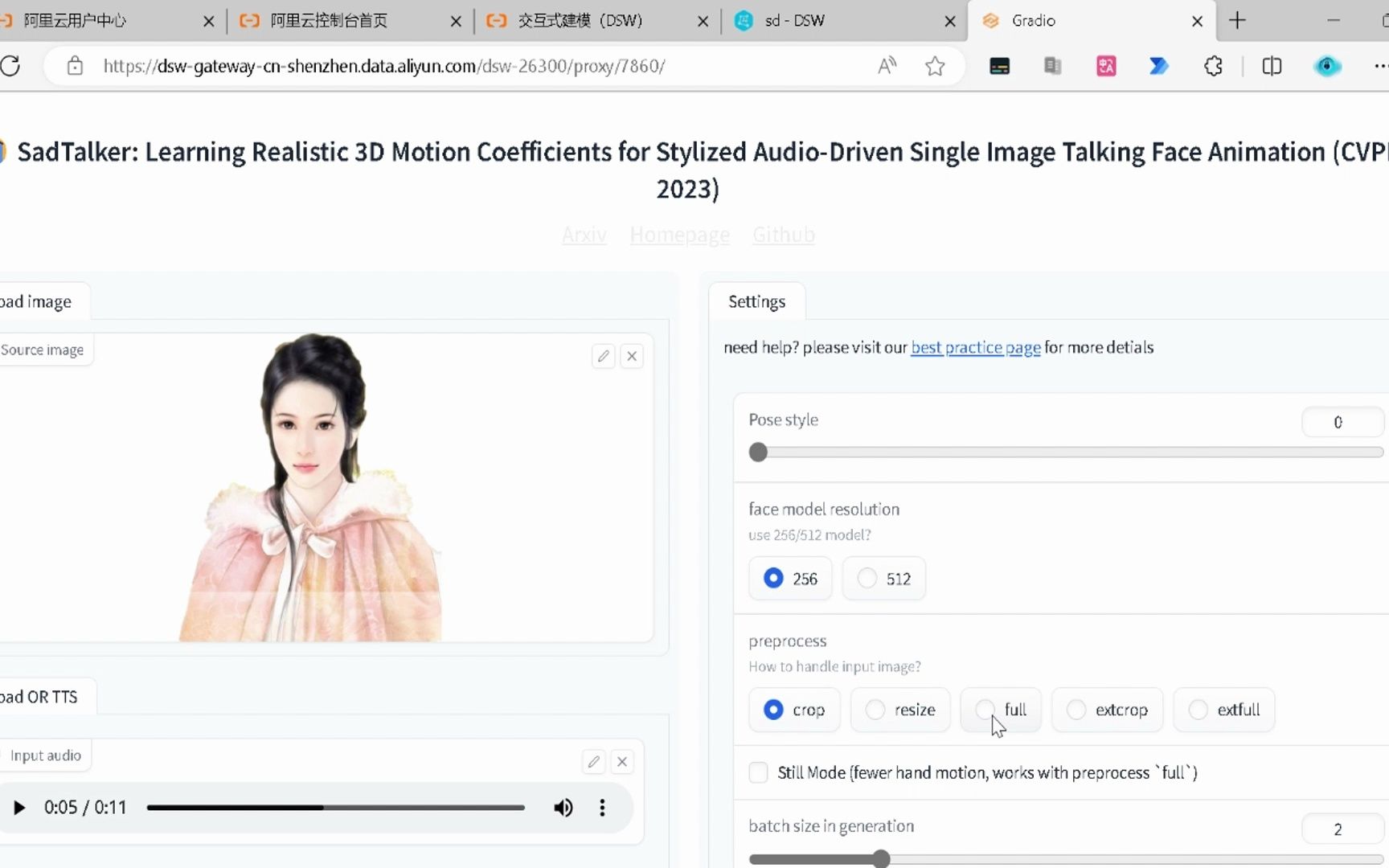Click the batch size number field

tap(1342, 829)
